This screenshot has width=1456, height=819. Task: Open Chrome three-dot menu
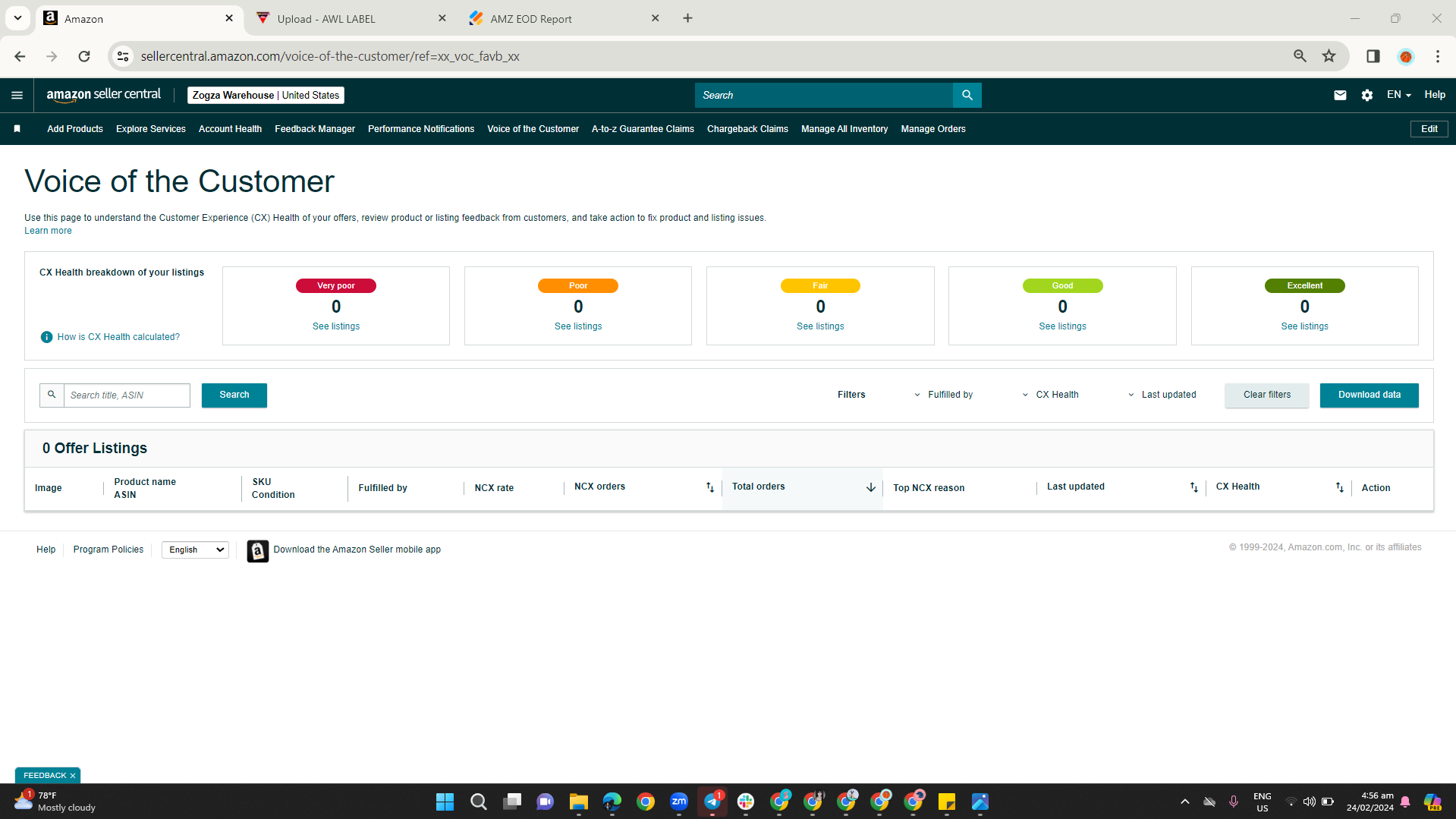1438,56
